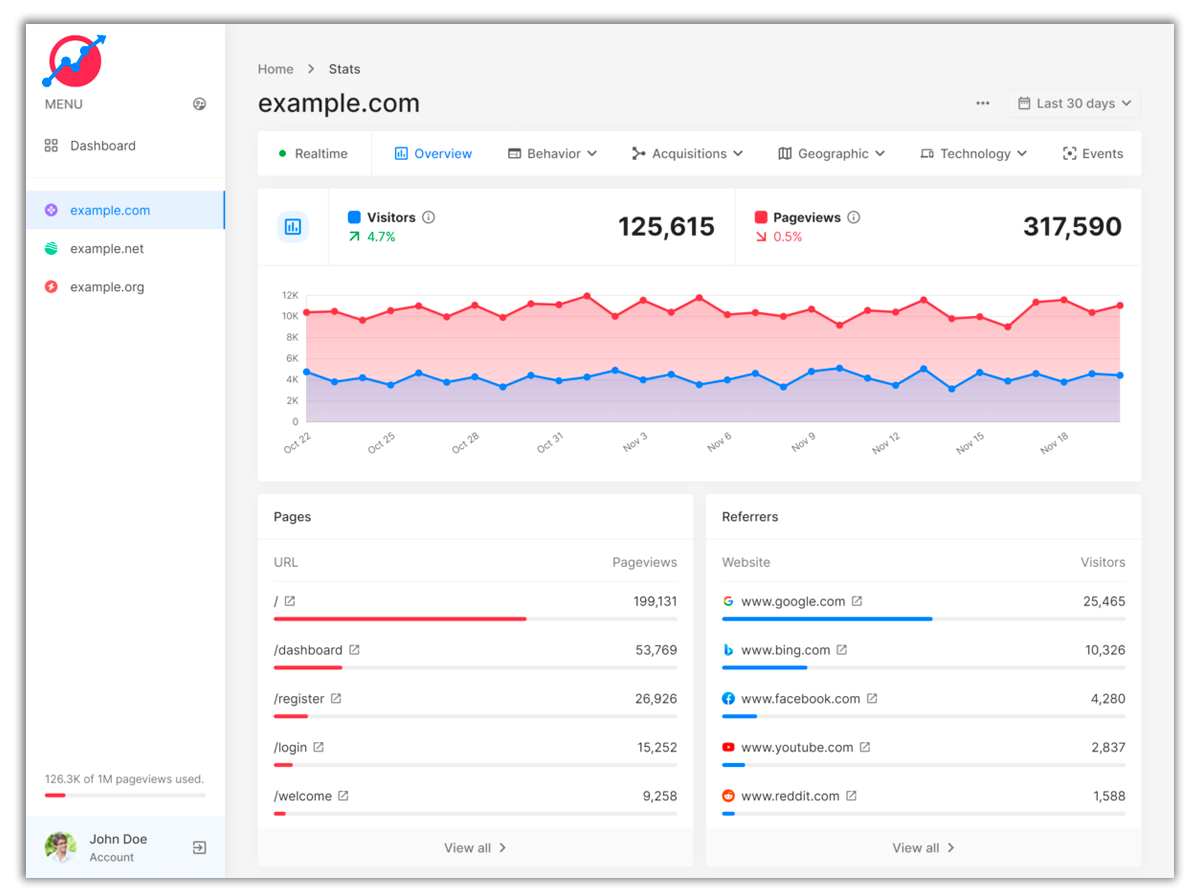The width and height of the screenshot is (1200, 892).
Task: Switch to example.org site
Action: pos(125,287)
